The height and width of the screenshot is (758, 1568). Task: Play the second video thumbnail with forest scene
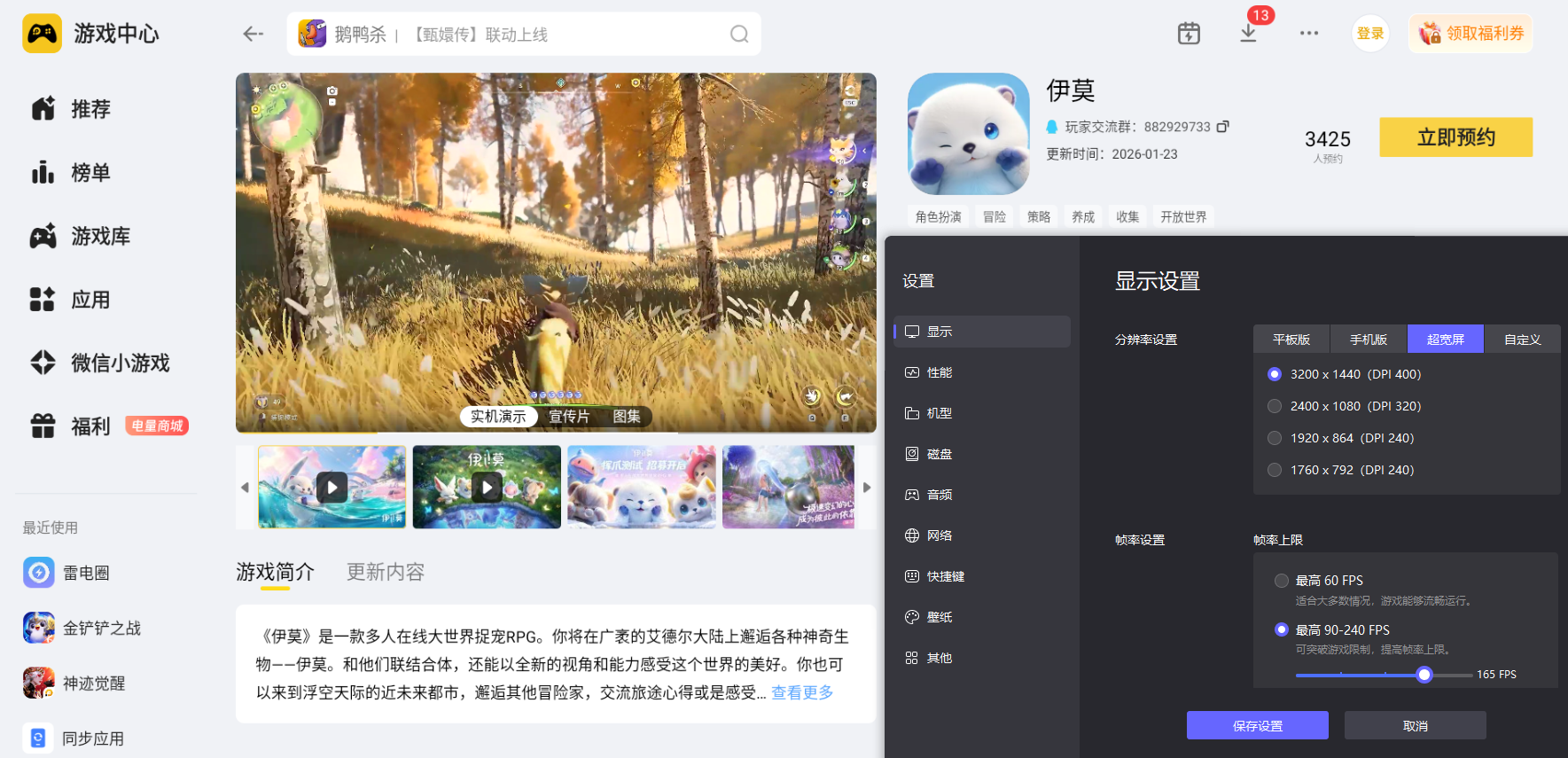487,488
